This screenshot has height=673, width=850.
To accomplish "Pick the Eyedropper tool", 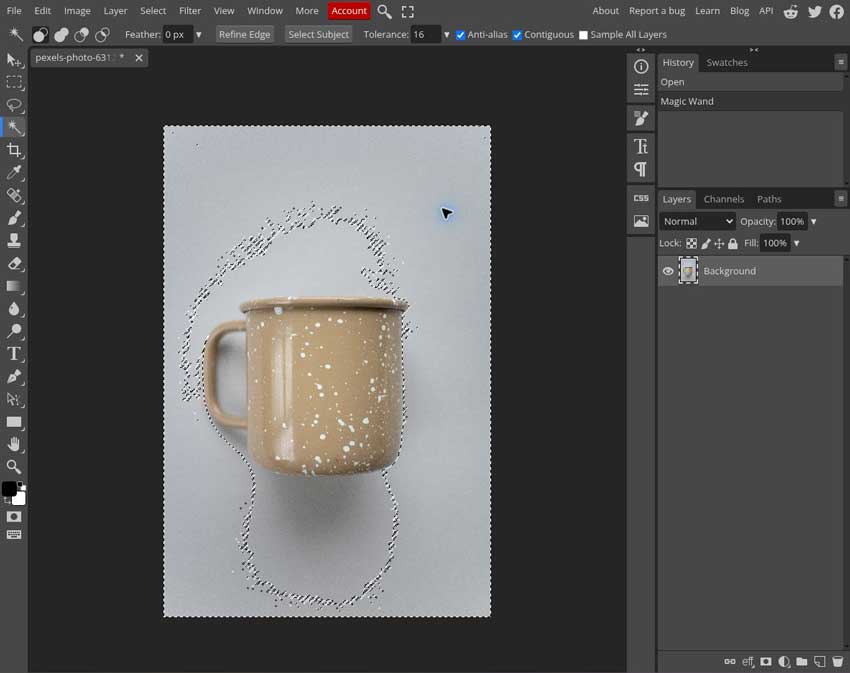I will coord(14,172).
